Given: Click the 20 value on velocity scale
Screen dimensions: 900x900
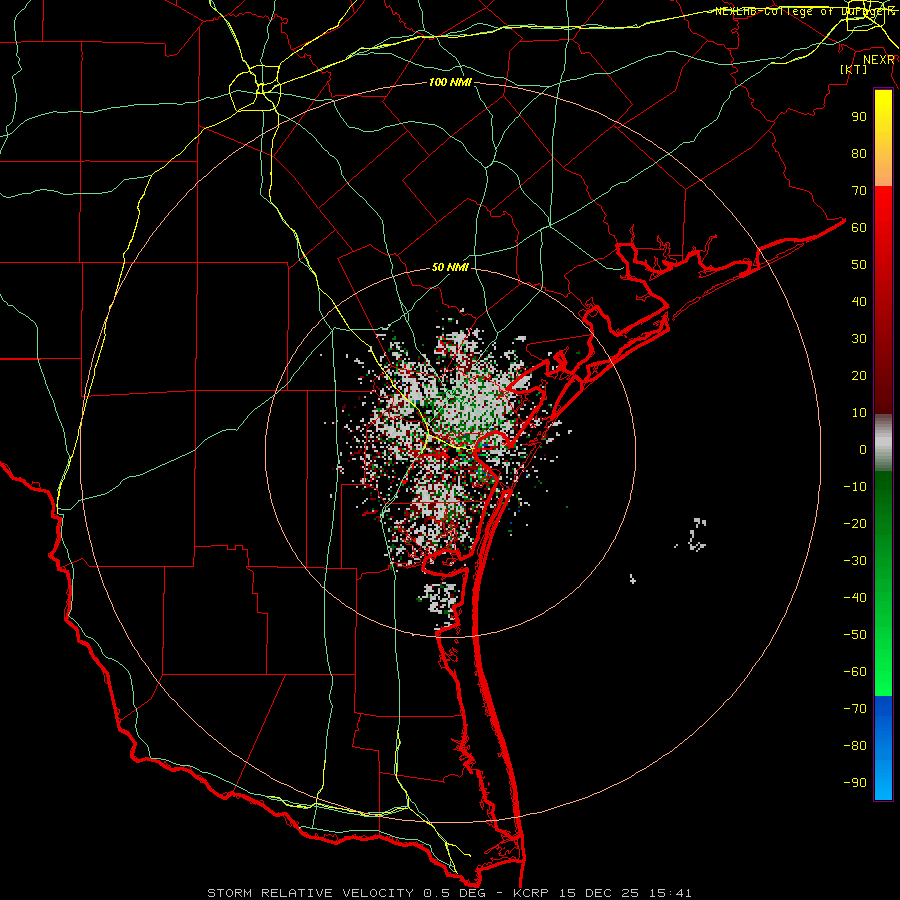Looking at the screenshot, I should (859, 375).
